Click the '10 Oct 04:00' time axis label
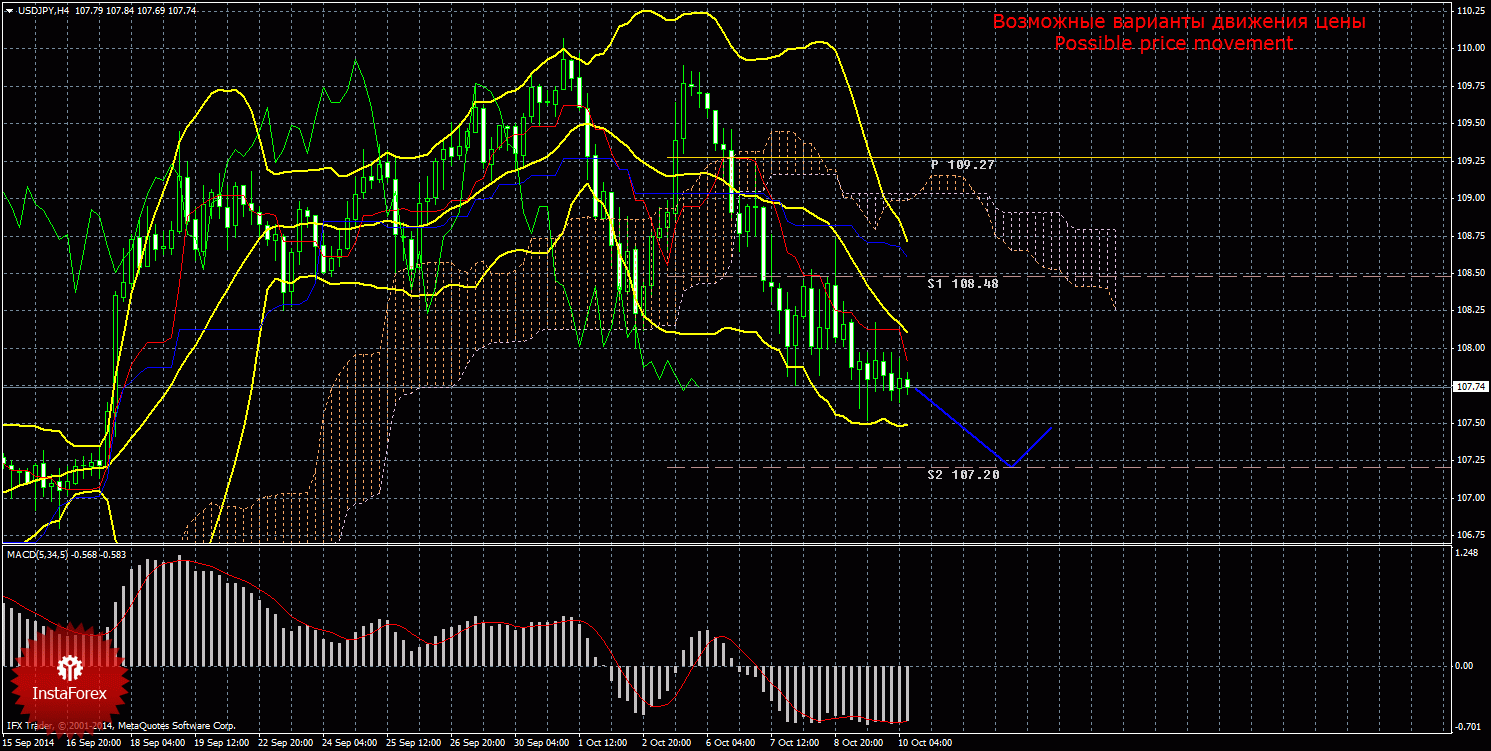This screenshot has width=1491, height=751. [x=925, y=743]
